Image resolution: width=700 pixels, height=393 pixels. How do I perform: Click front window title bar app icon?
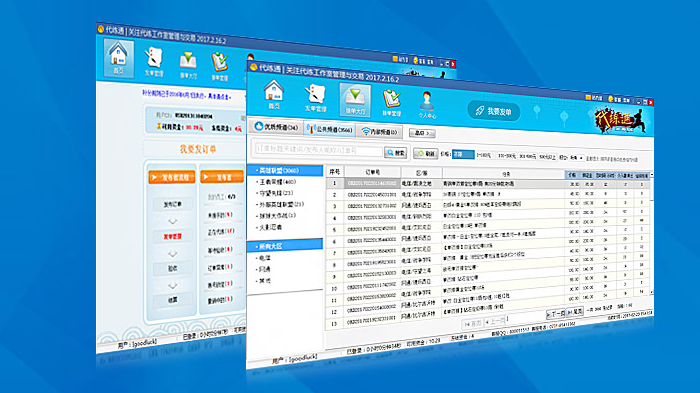(254, 67)
